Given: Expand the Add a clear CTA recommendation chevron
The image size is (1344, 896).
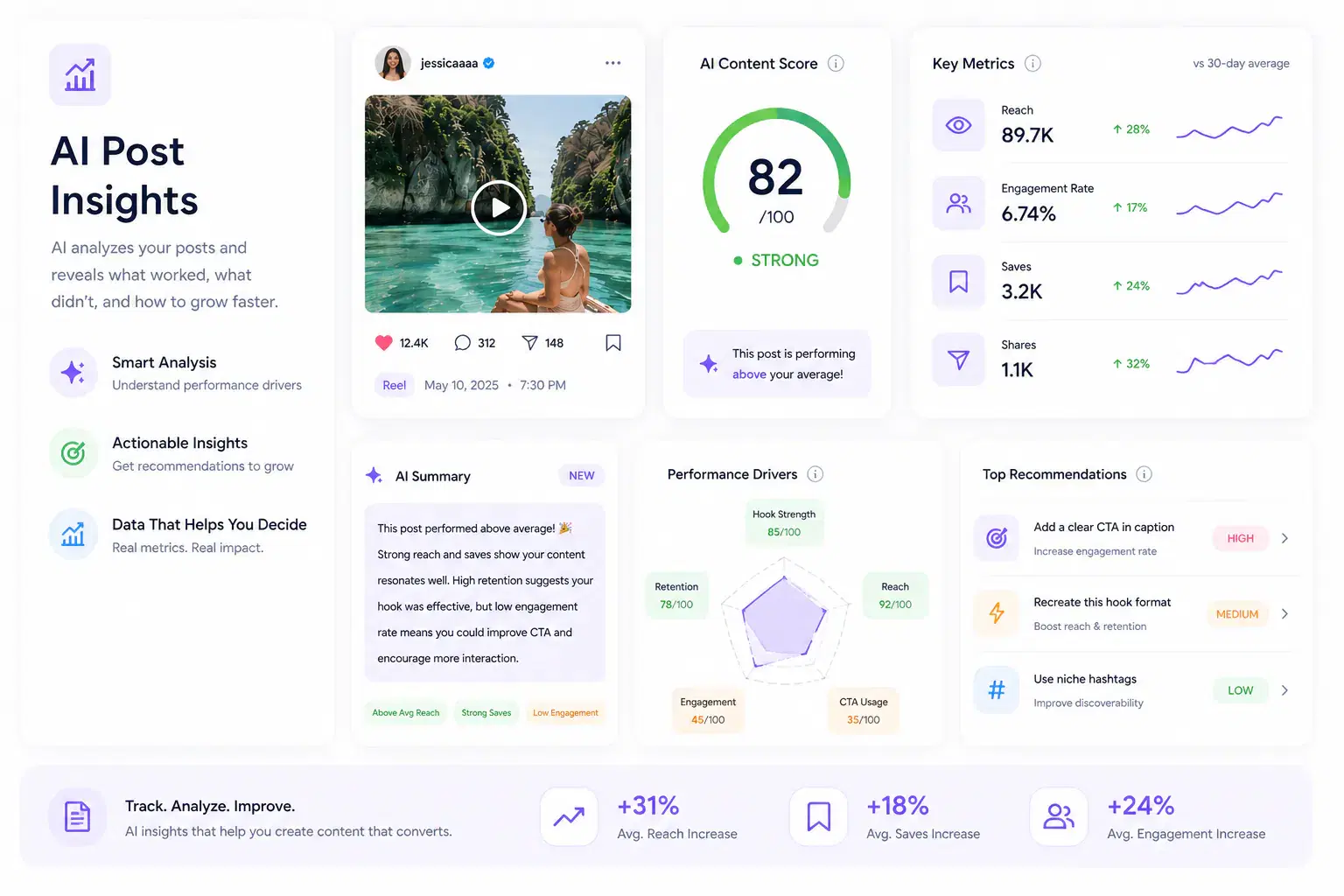Looking at the screenshot, I should (x=1284, y=538).
